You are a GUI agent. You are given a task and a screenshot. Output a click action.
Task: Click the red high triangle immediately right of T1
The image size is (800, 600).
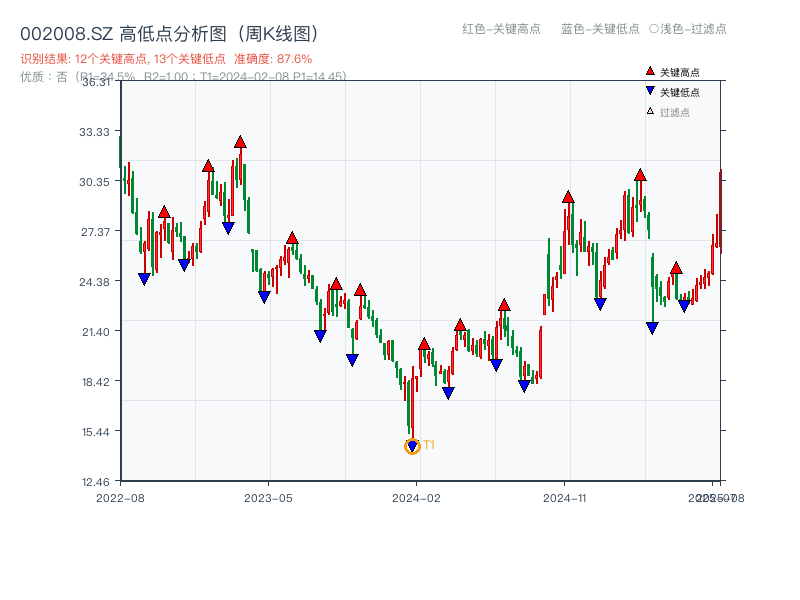424,344
